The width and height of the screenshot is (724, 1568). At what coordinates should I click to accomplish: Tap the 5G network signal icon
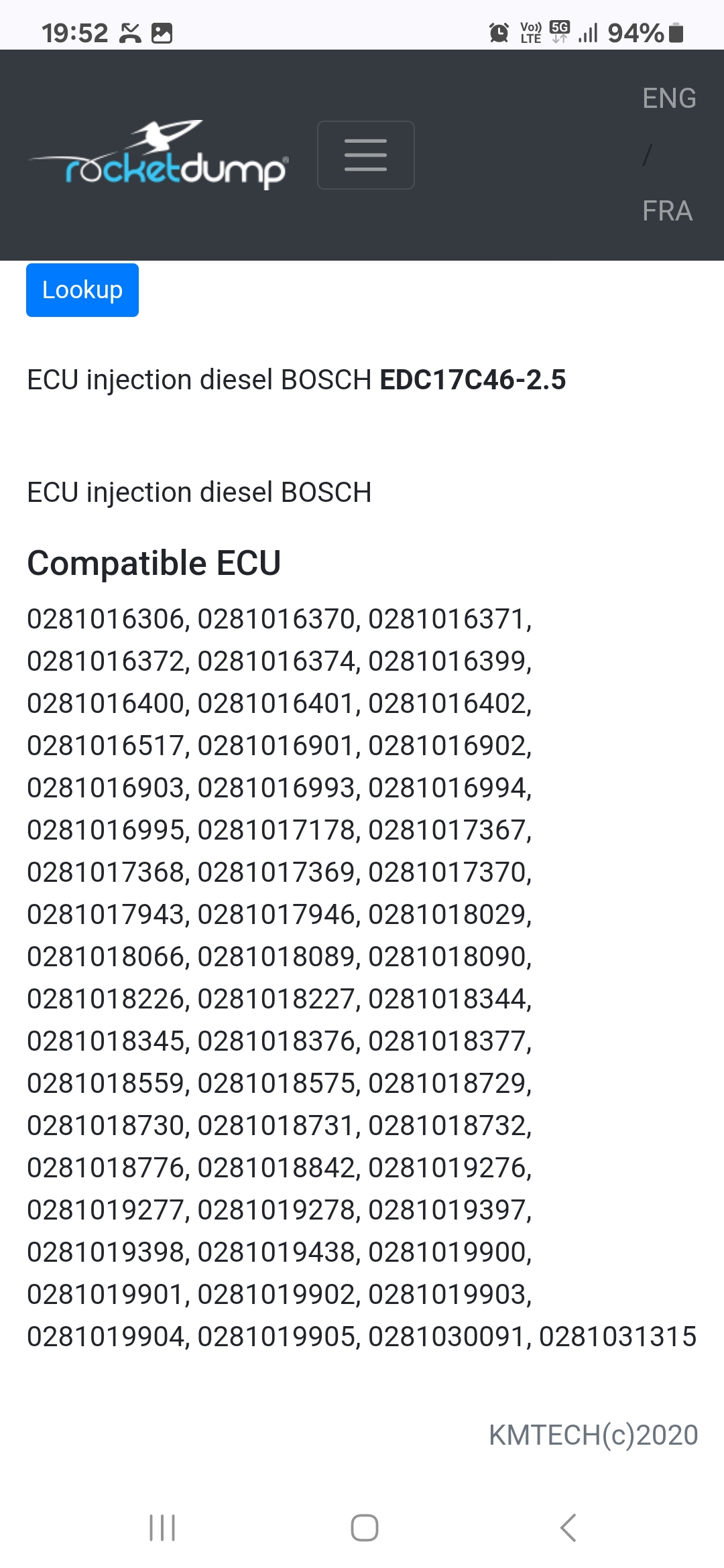coord(559,31)
